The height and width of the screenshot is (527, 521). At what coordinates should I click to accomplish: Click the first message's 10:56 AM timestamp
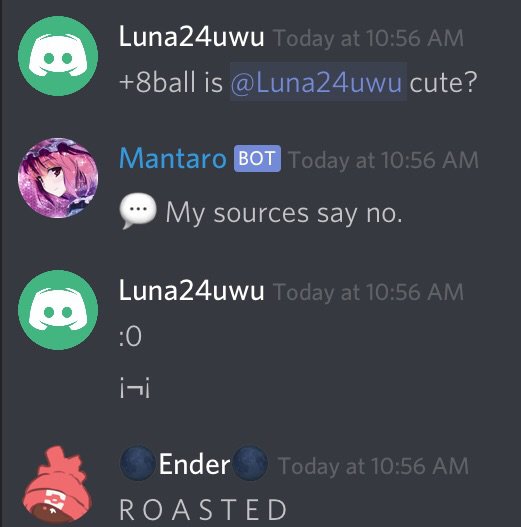(x=369, y=38)
